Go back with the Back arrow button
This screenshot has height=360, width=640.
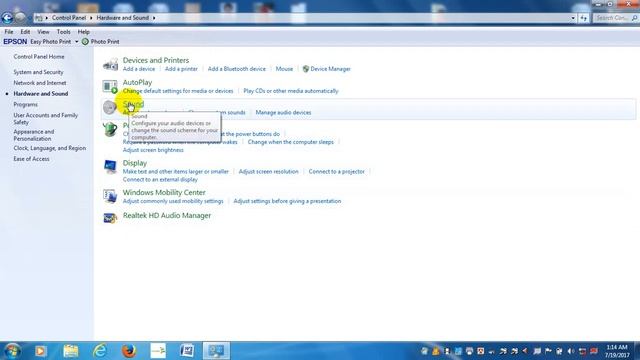(x=7, y=18)
